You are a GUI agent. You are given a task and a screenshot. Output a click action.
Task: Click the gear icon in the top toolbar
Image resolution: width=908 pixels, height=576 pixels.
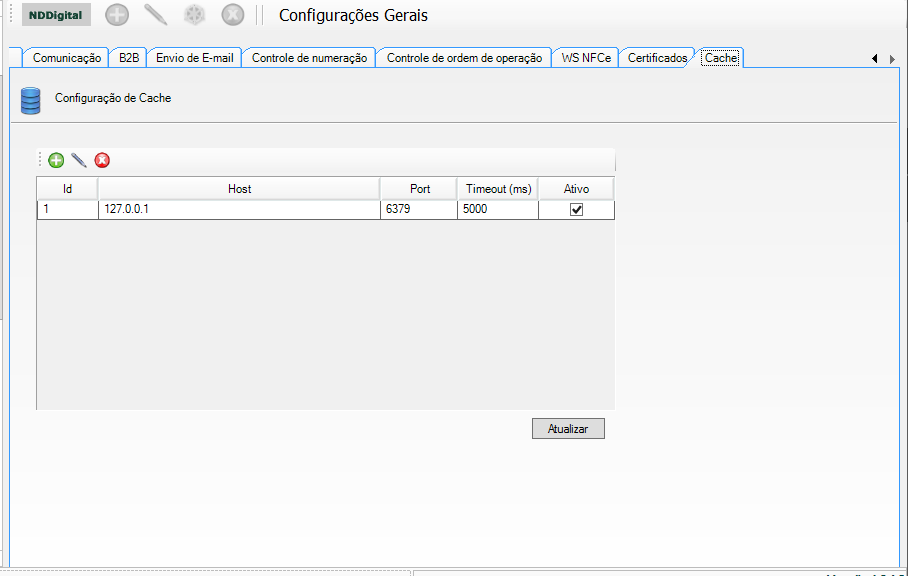click(x=194, y=14)
